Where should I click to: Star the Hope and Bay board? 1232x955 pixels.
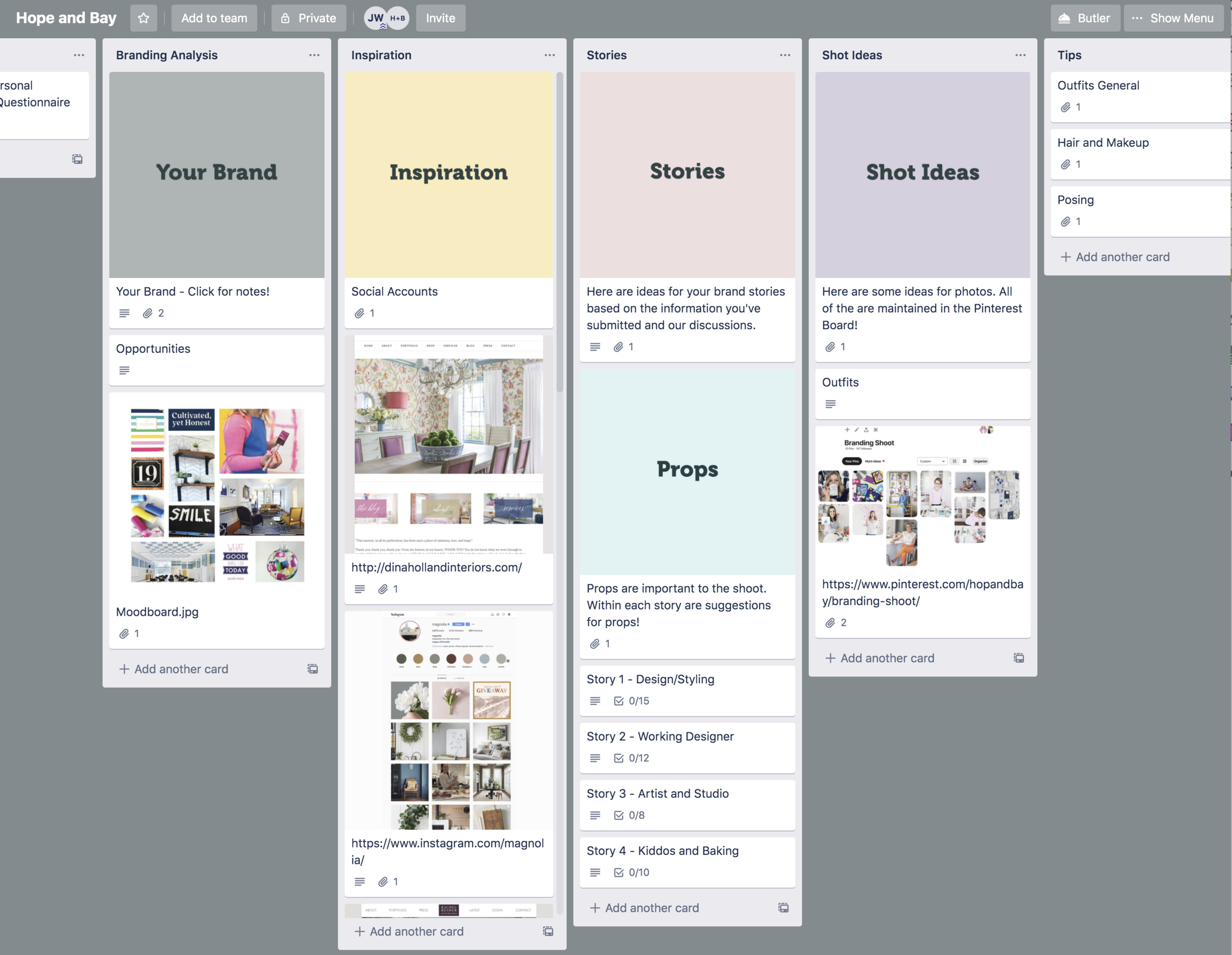[143, 18]
